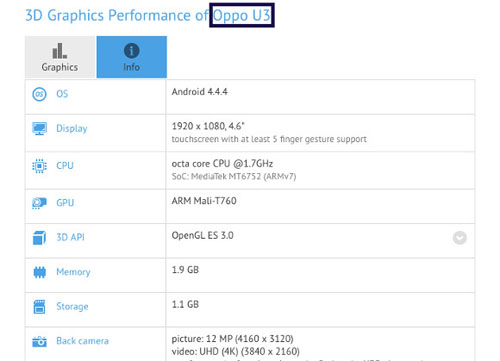The image size is (500, 361).
Task: Click the Display monitor icon
Action: click(x=39, y=128)
